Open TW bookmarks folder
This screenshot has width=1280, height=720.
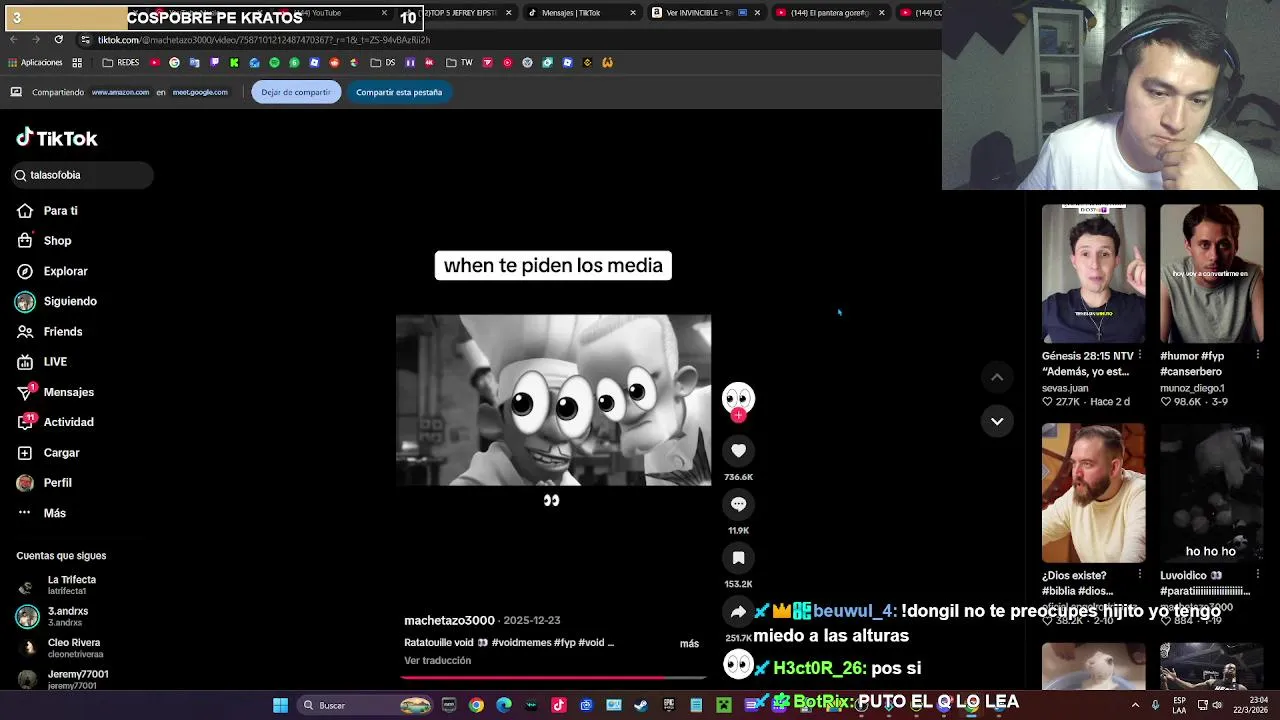click(x=459, y=62)
